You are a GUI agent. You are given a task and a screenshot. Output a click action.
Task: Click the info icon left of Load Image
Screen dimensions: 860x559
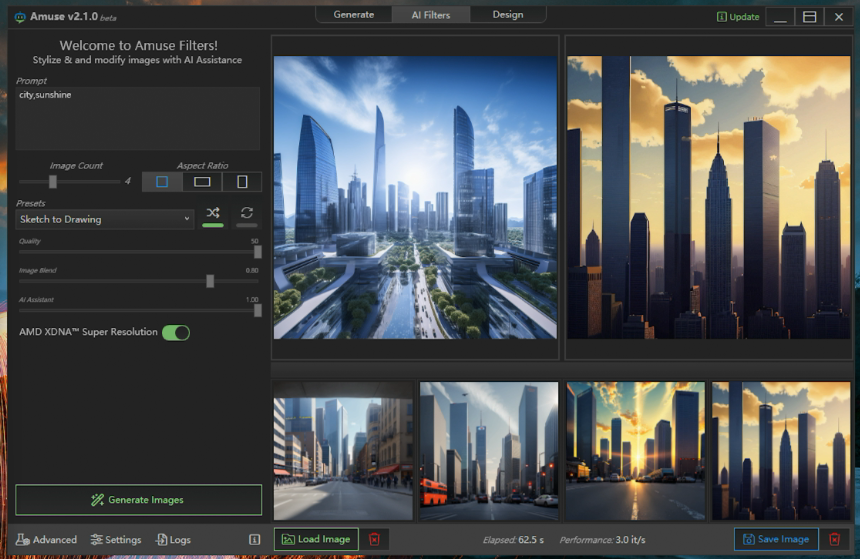(x=254, y=539)
